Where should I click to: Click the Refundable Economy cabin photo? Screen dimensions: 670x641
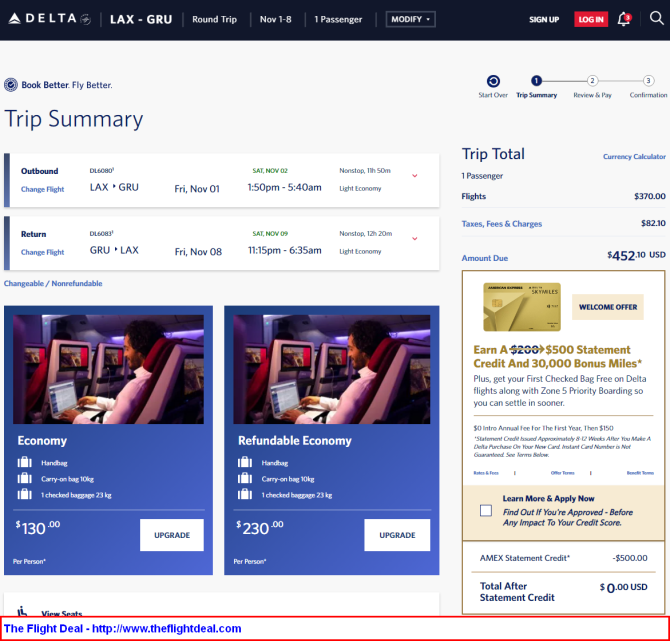(332, 369)
